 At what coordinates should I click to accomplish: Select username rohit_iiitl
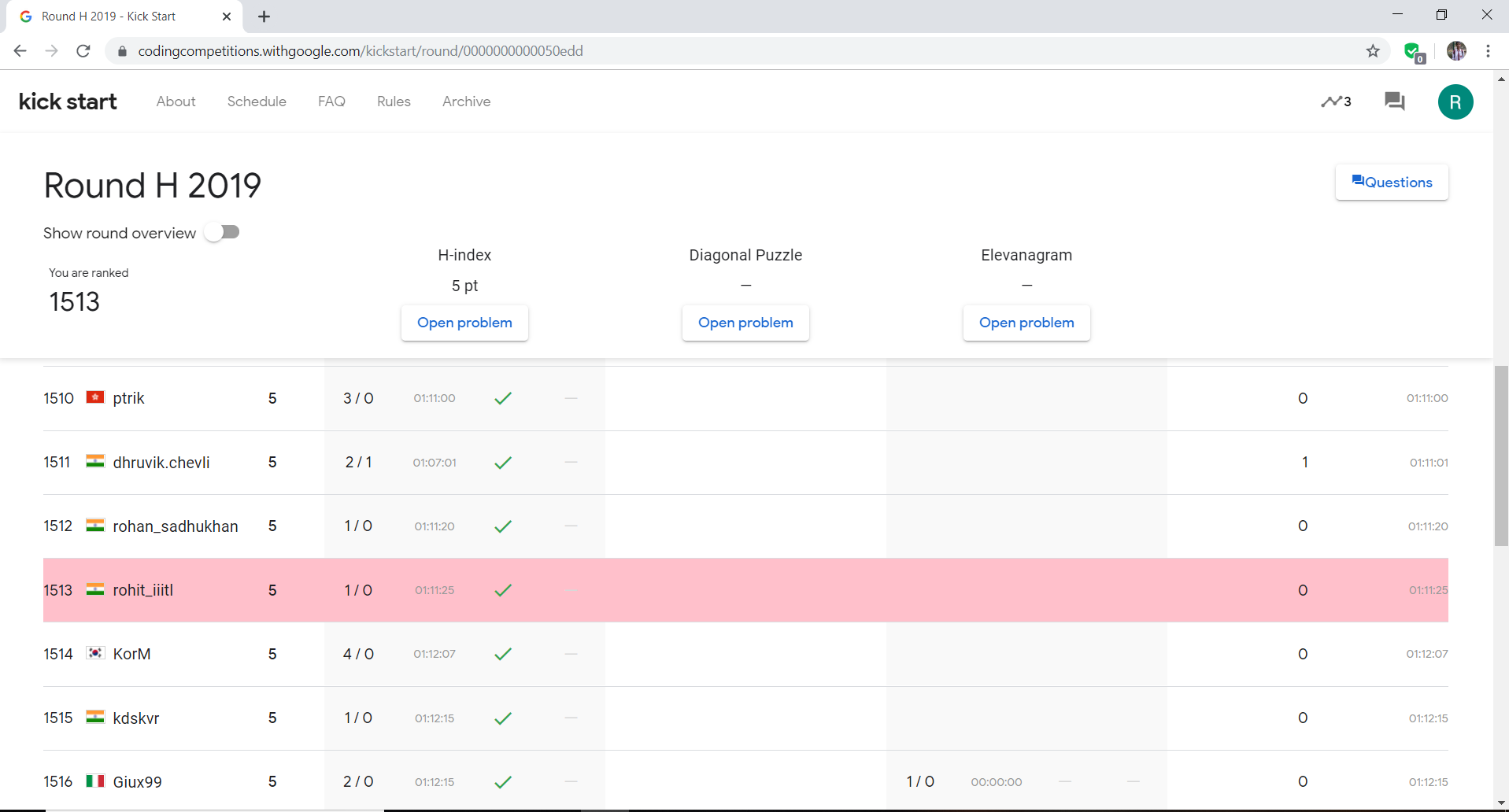[143, 590]
